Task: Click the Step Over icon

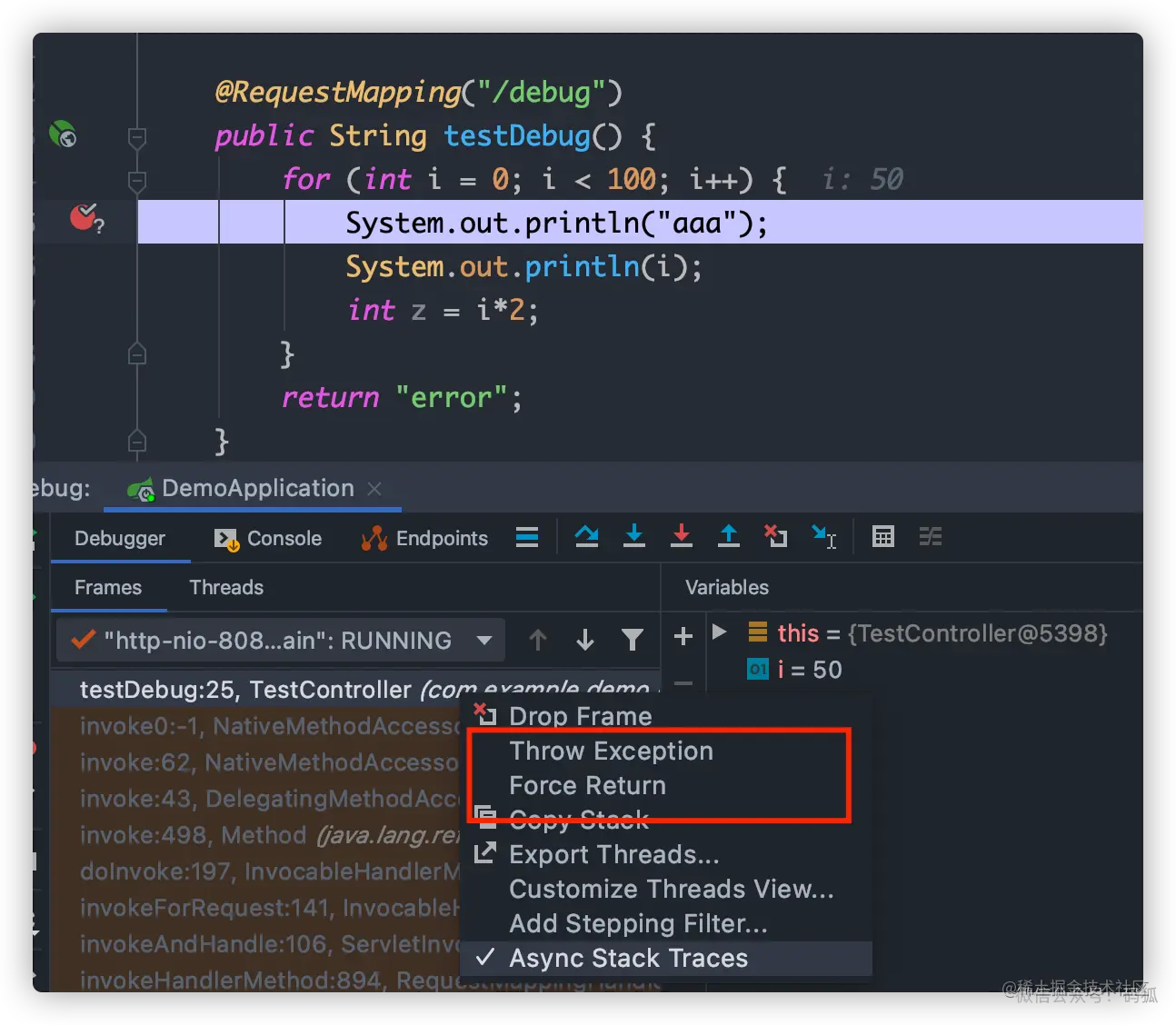Action: (x=587, y=536)
